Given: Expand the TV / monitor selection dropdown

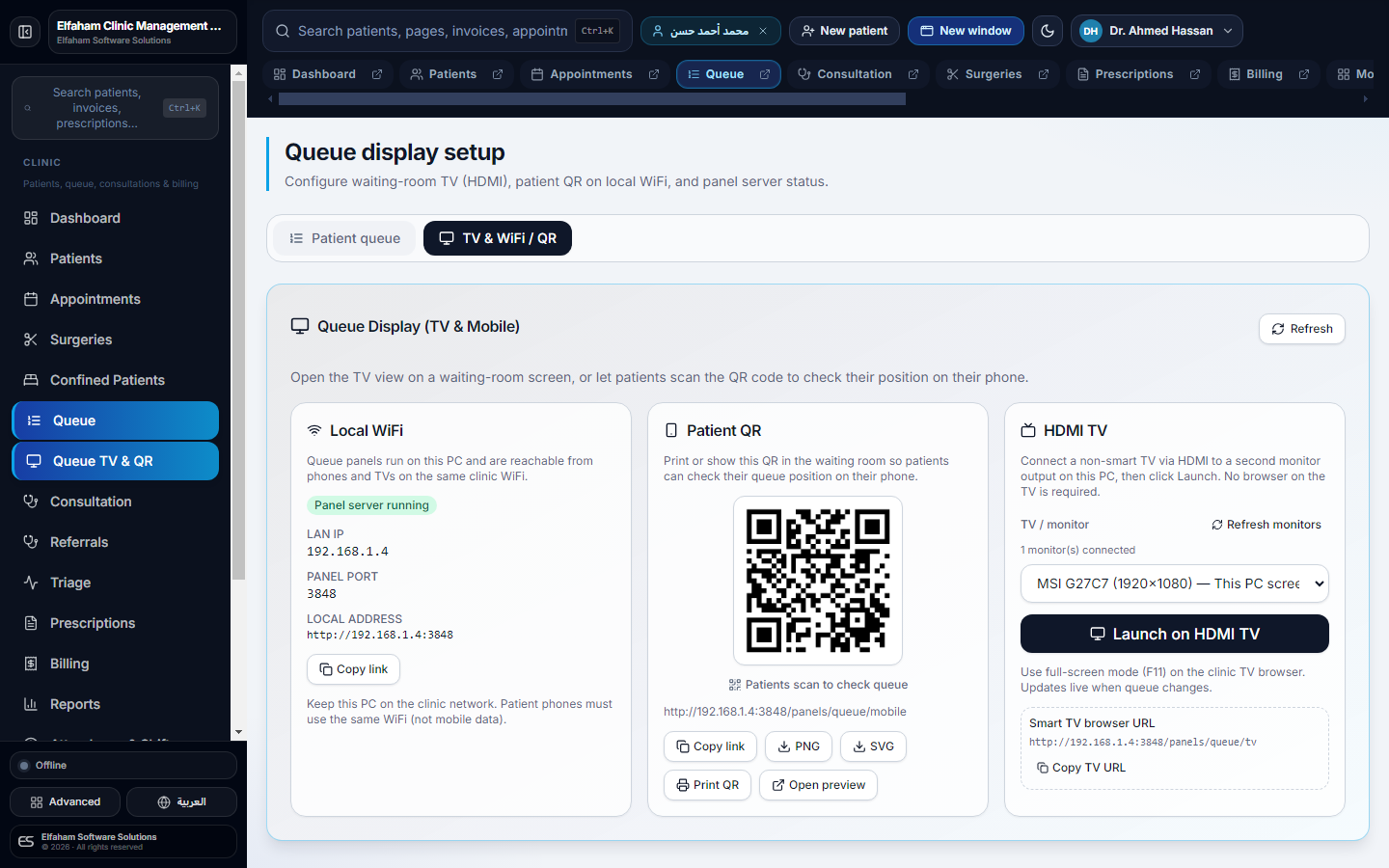Looking at the screenshot, I should pos(1175,583).
